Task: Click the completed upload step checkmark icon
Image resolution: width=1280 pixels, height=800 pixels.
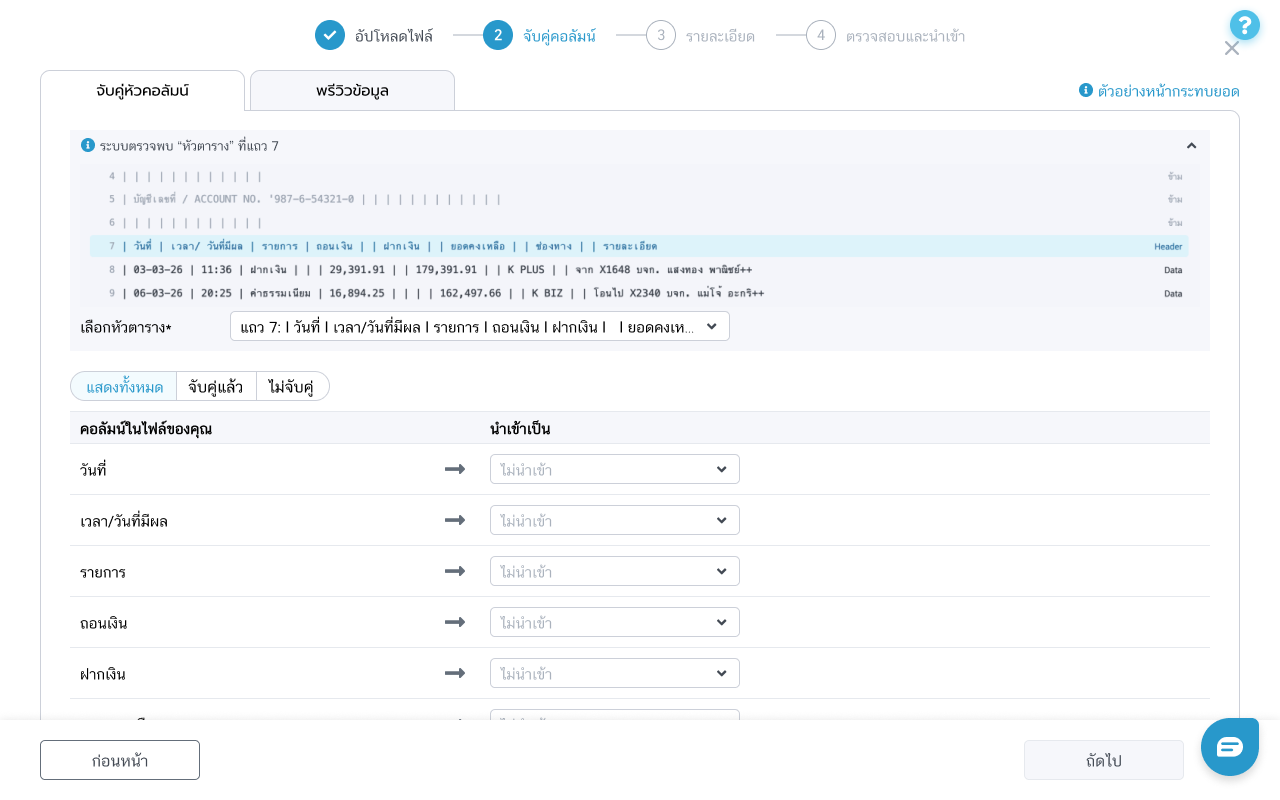Action: click(330, 35)
